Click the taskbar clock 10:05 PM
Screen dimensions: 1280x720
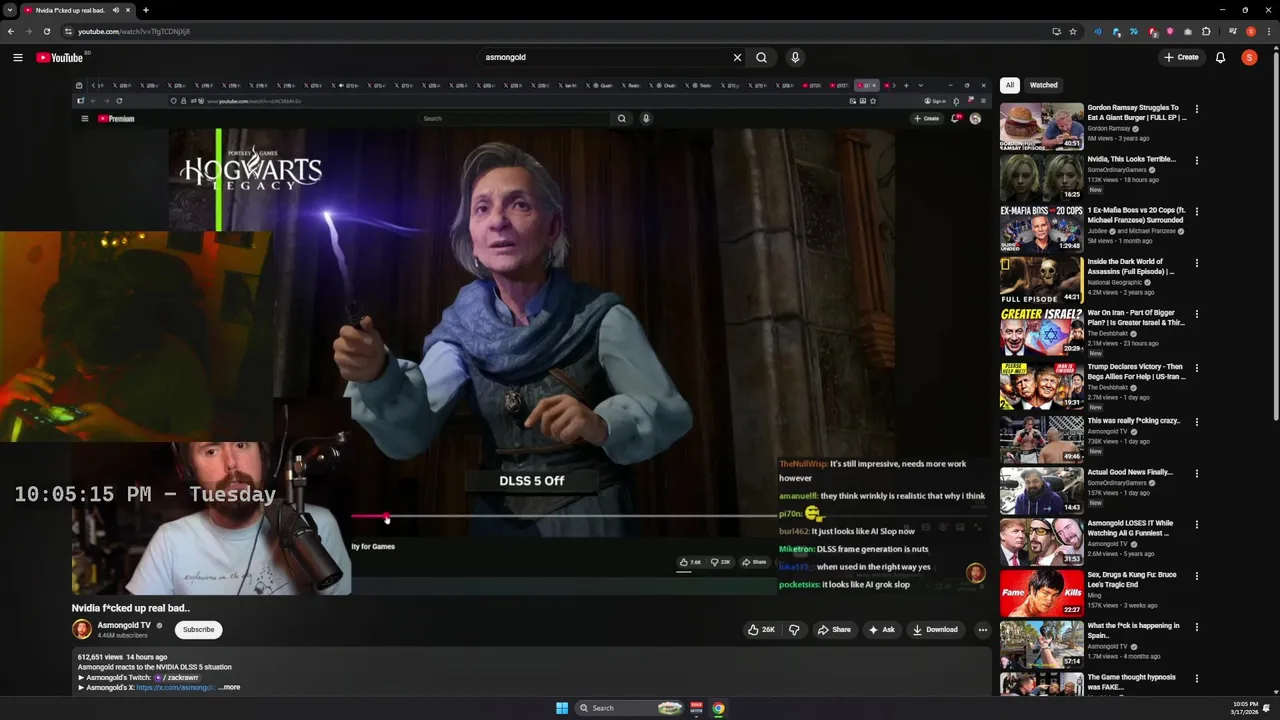tap(1245, 708)
